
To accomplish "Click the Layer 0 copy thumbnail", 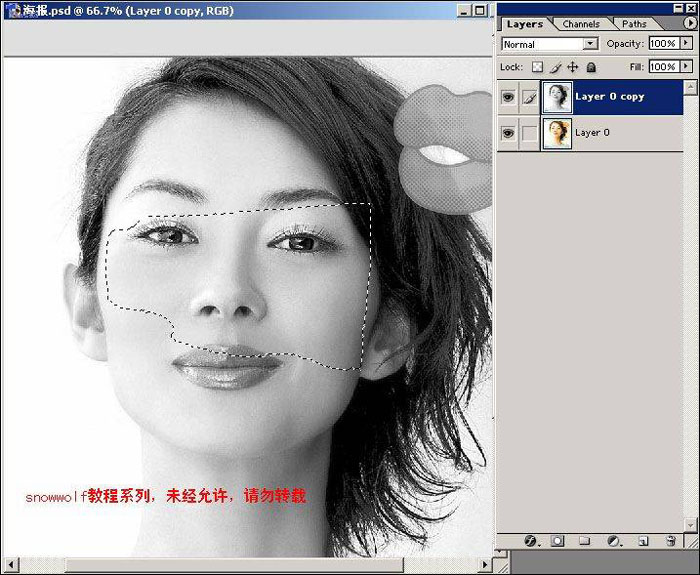I will click(556, 97).
